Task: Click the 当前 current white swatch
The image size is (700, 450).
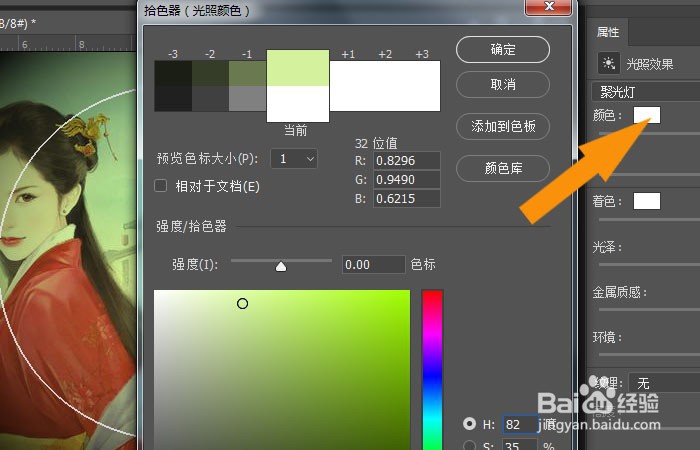Action: click(298, 104)
